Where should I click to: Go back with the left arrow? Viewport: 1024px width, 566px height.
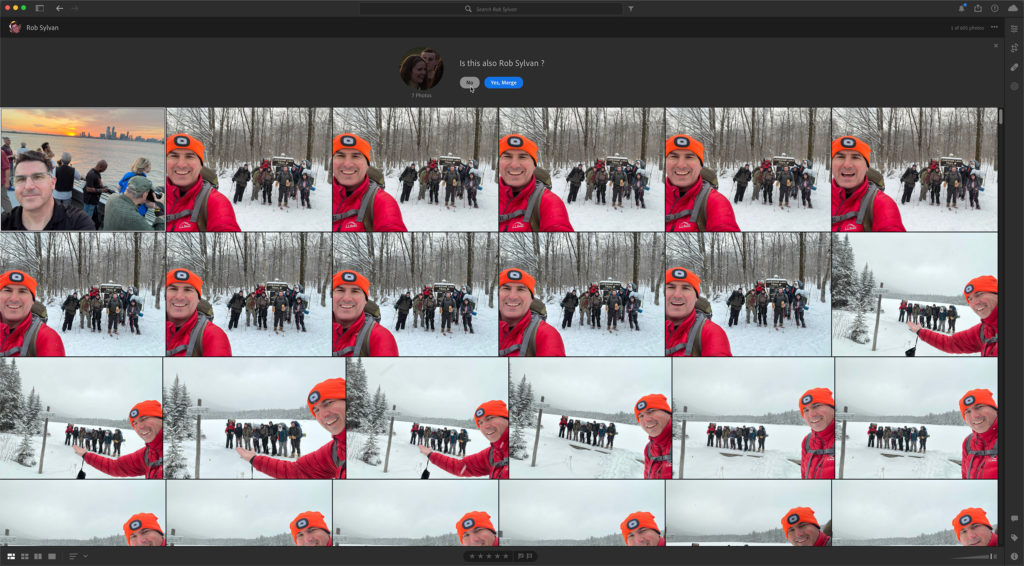59,8
